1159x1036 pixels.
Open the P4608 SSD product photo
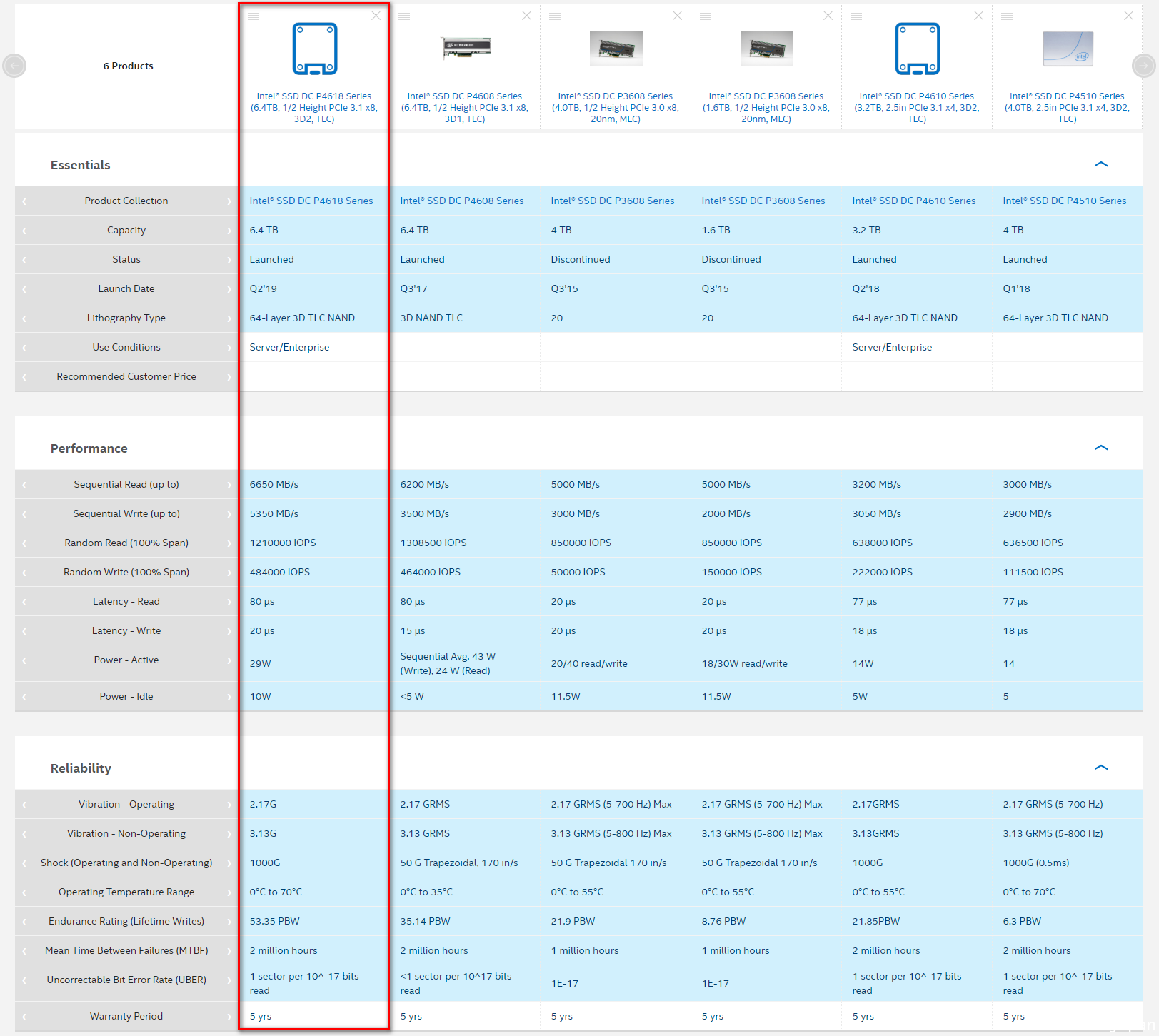pyautogui.click(x=466, y=48)
